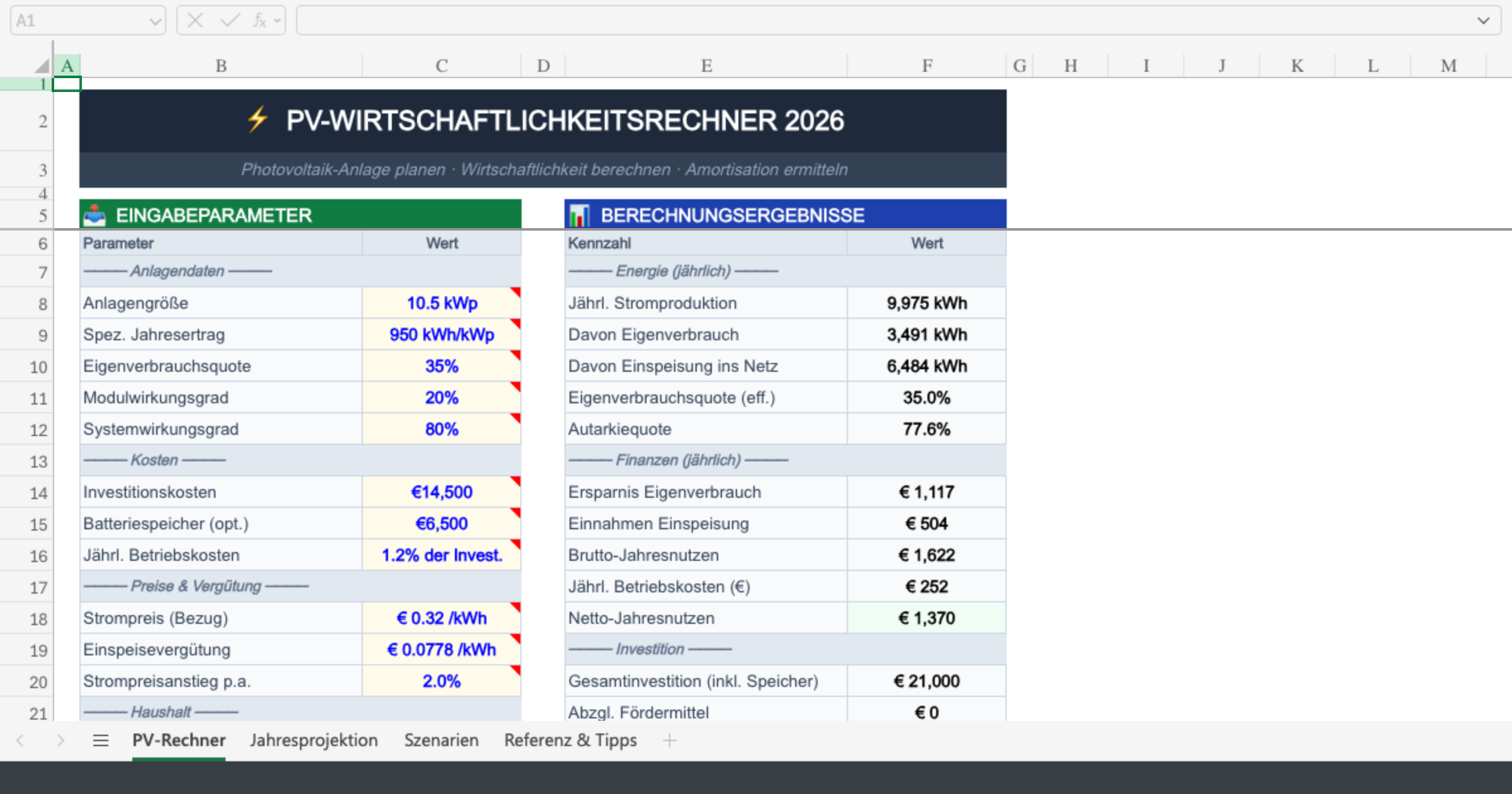Viewport: 1512px width, 794px height.
Task: Click the result 9,975 kWh
Action: [x=927, y=303]
